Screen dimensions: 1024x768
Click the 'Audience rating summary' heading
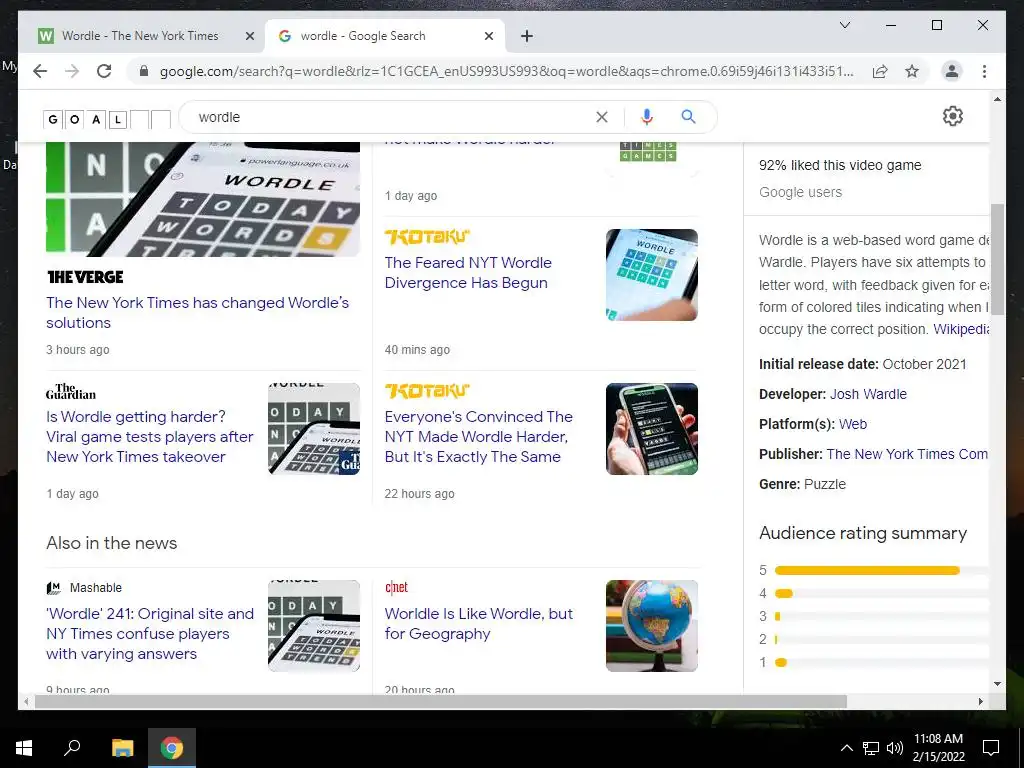pos(863,534)
